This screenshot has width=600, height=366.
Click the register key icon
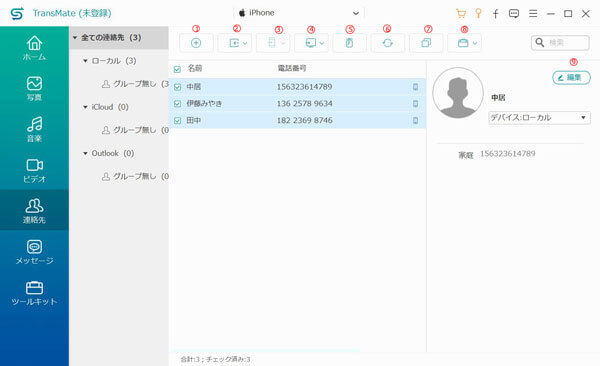click(478, 13)
